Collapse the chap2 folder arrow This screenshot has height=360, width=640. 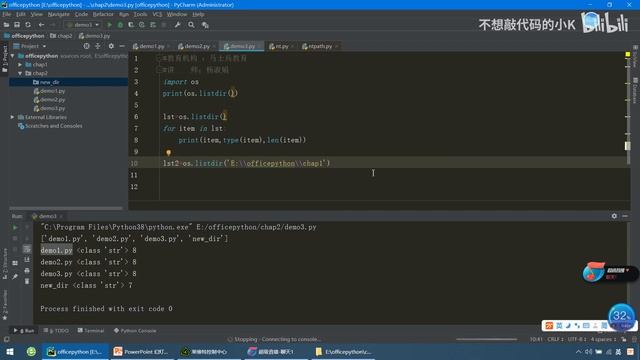pyautogui.click(x=20, y=73)
